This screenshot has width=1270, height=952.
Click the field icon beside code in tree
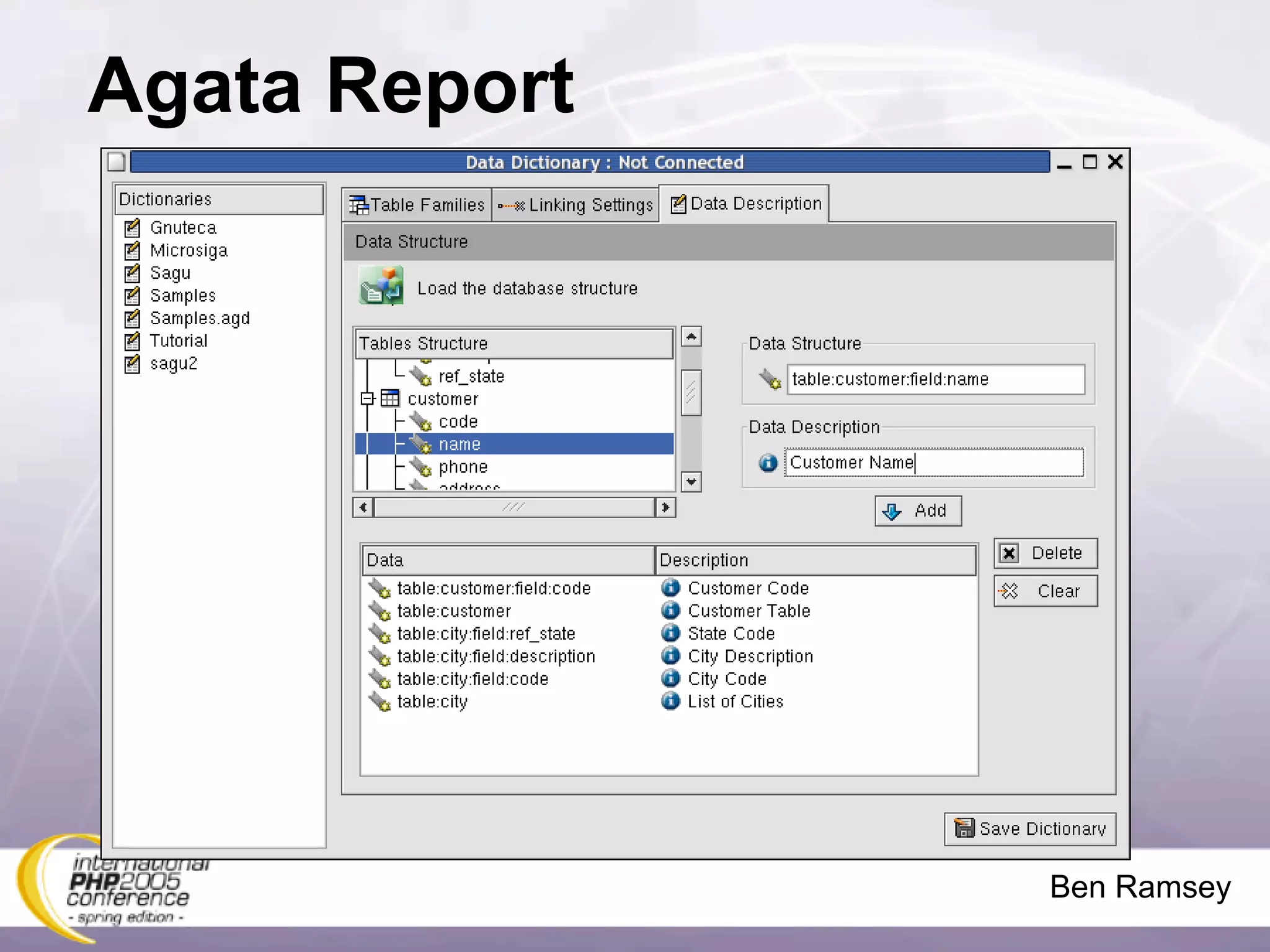tap(420, 421)
